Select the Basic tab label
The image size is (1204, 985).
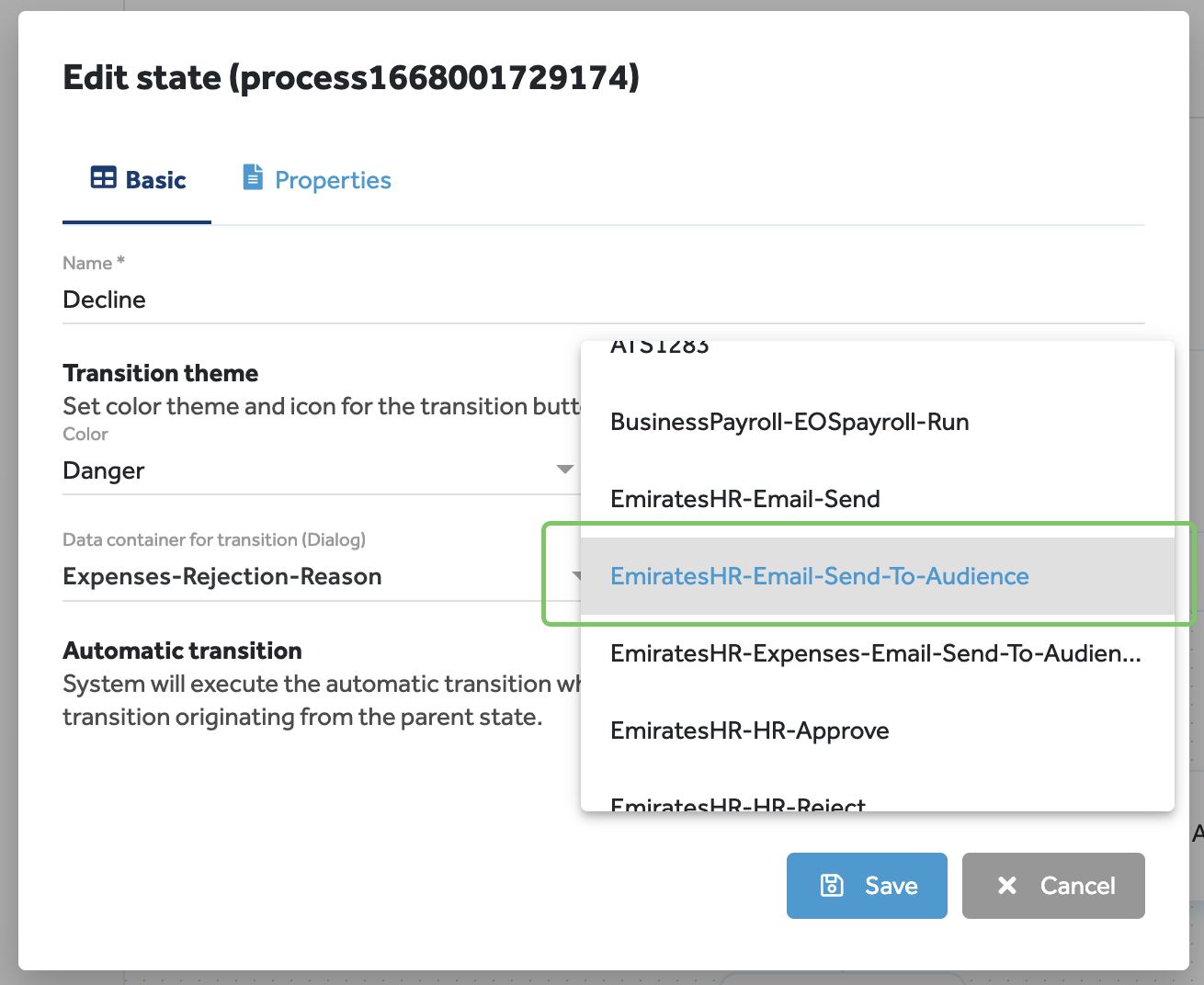(155, 180)
